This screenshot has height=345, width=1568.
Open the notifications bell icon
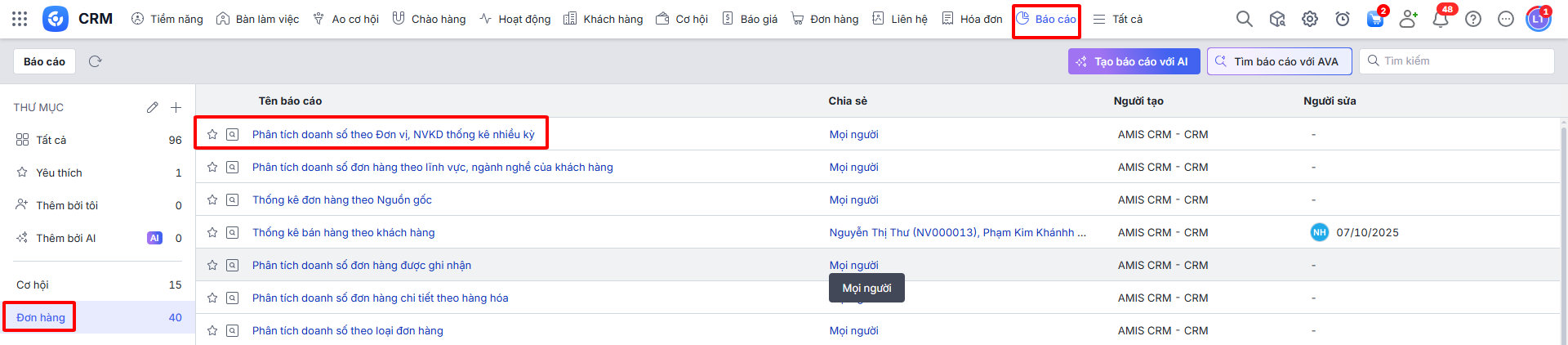coord(1441,19)
